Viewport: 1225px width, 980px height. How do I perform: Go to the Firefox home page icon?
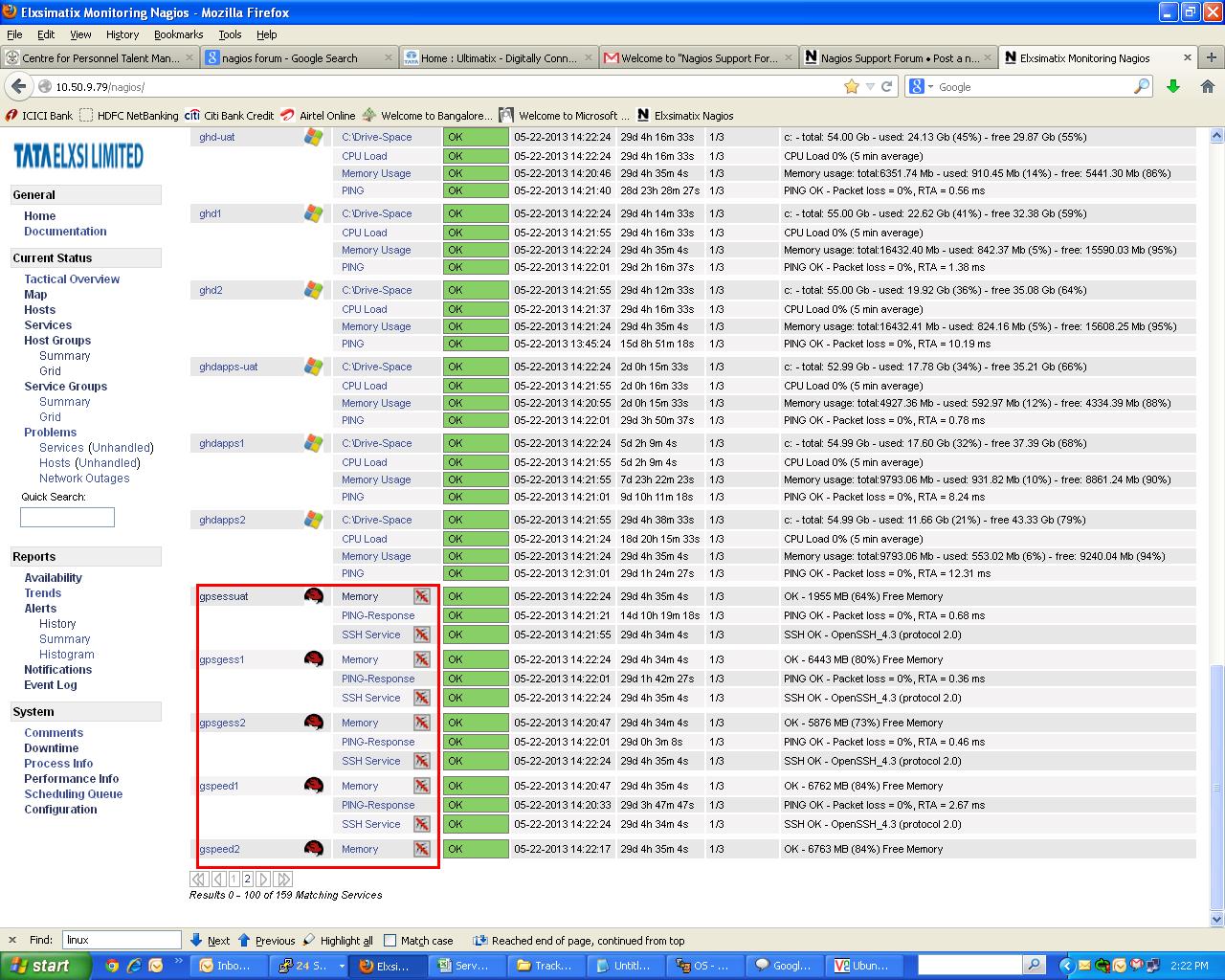point(1207,87)
